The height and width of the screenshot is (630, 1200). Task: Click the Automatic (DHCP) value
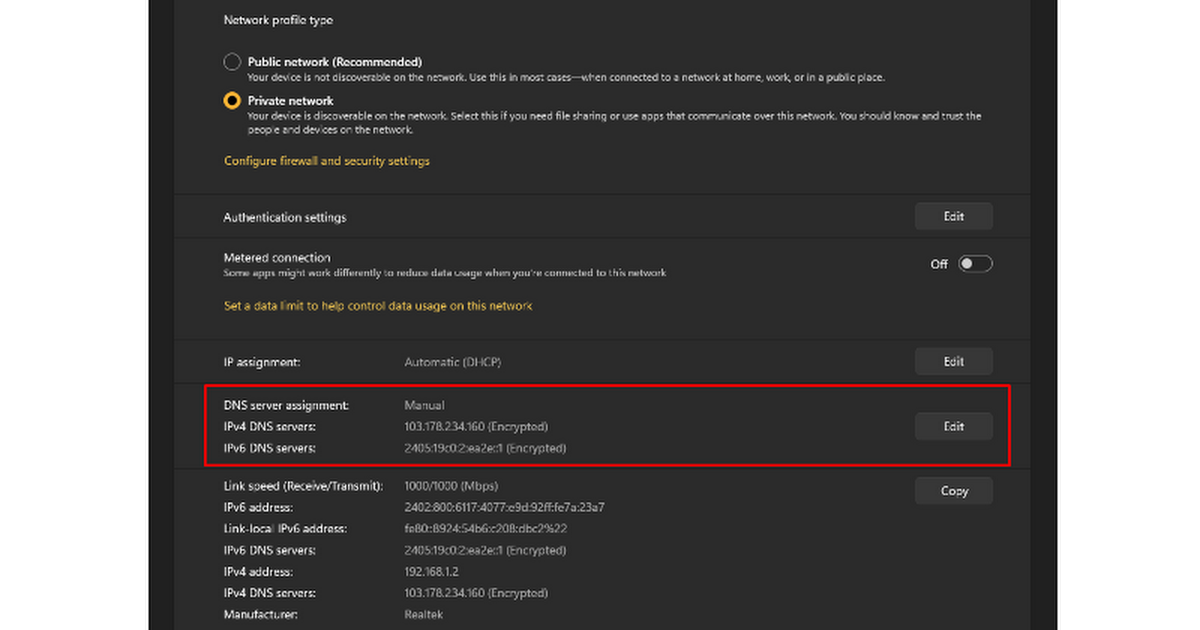pyautogui.click(x=460, y=362)
